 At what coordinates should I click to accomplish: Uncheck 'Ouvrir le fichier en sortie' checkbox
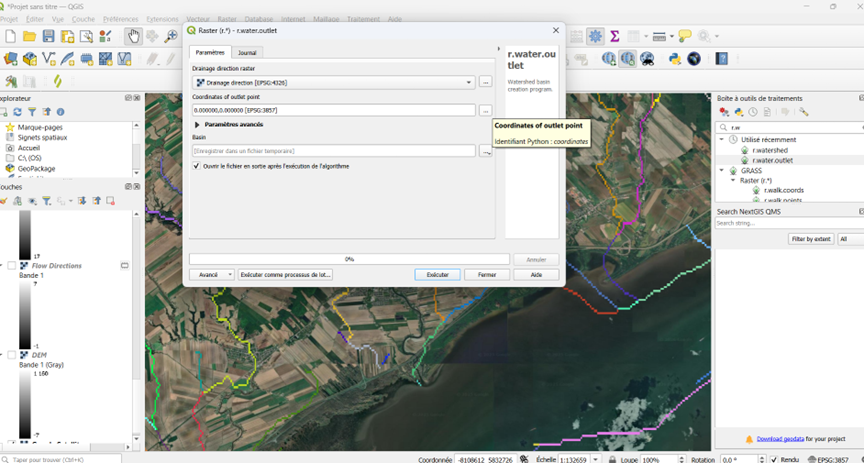click(x=196, y=166)
